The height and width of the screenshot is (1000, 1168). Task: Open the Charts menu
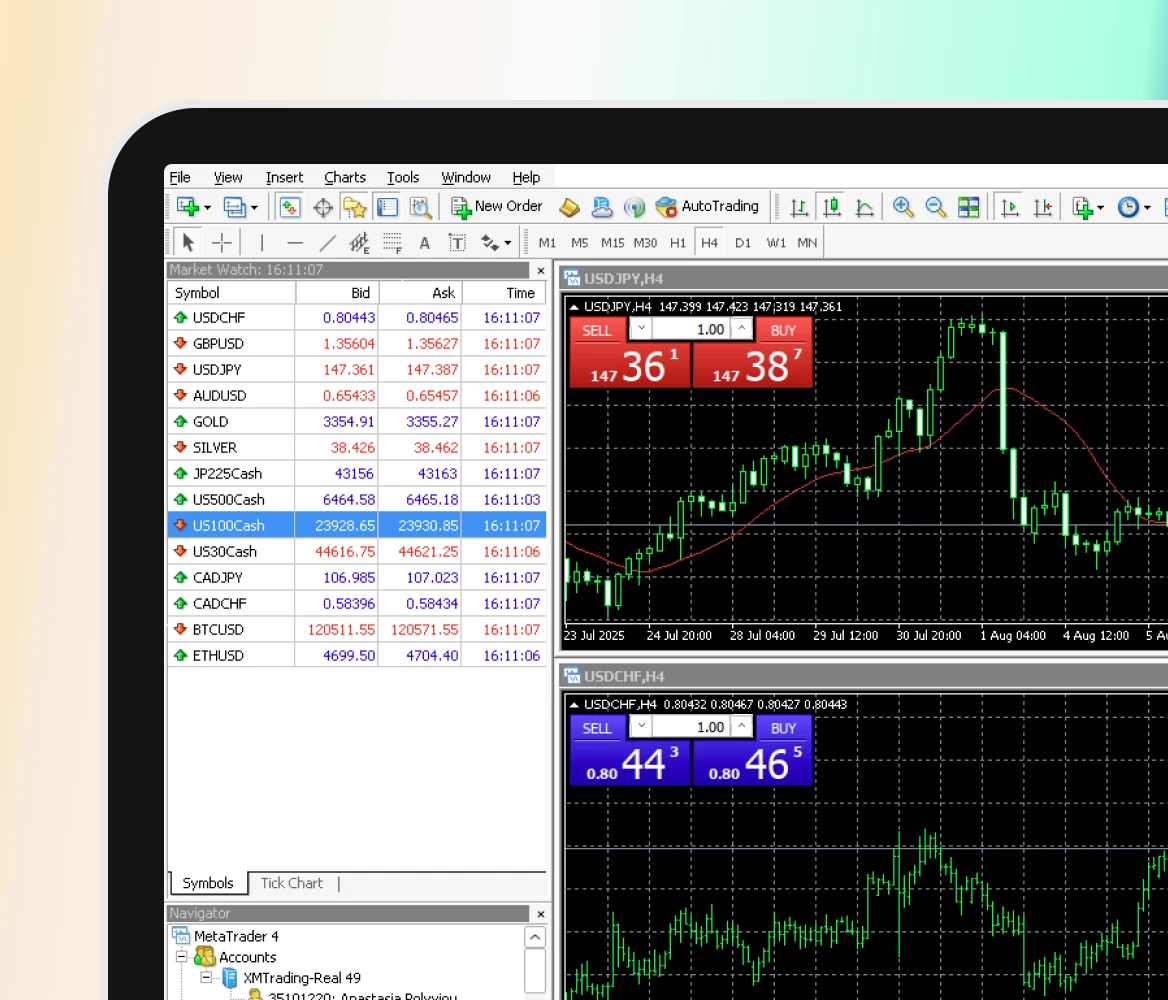[x=344, y=177]
